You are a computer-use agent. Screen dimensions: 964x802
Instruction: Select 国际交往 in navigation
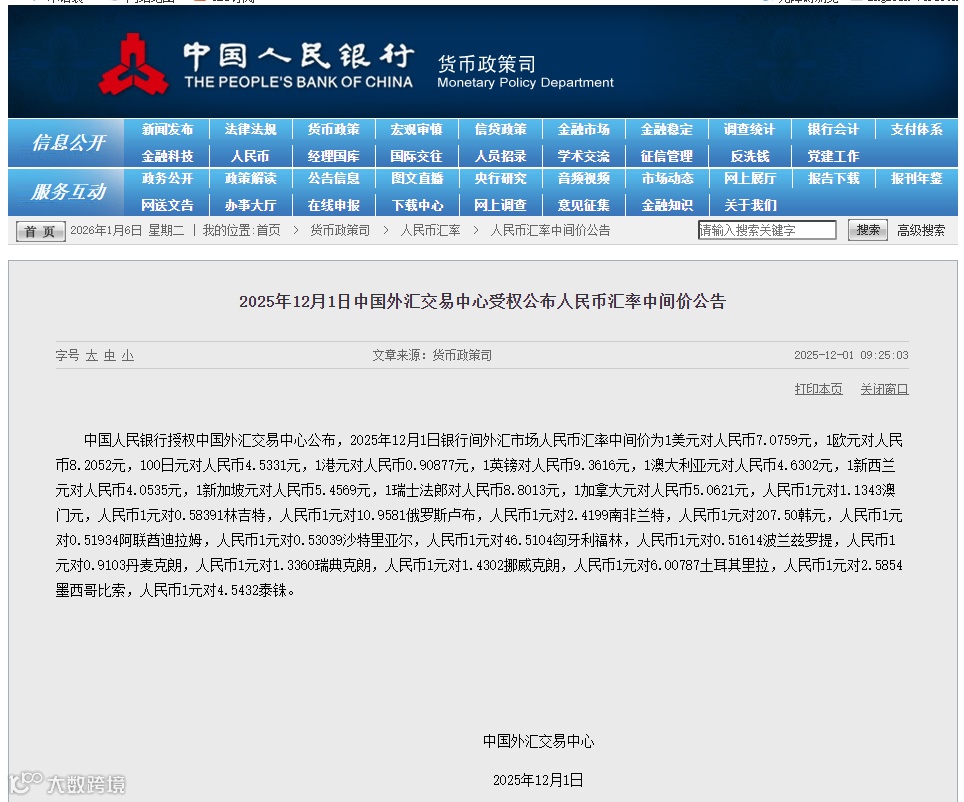[x=417, y=156]
